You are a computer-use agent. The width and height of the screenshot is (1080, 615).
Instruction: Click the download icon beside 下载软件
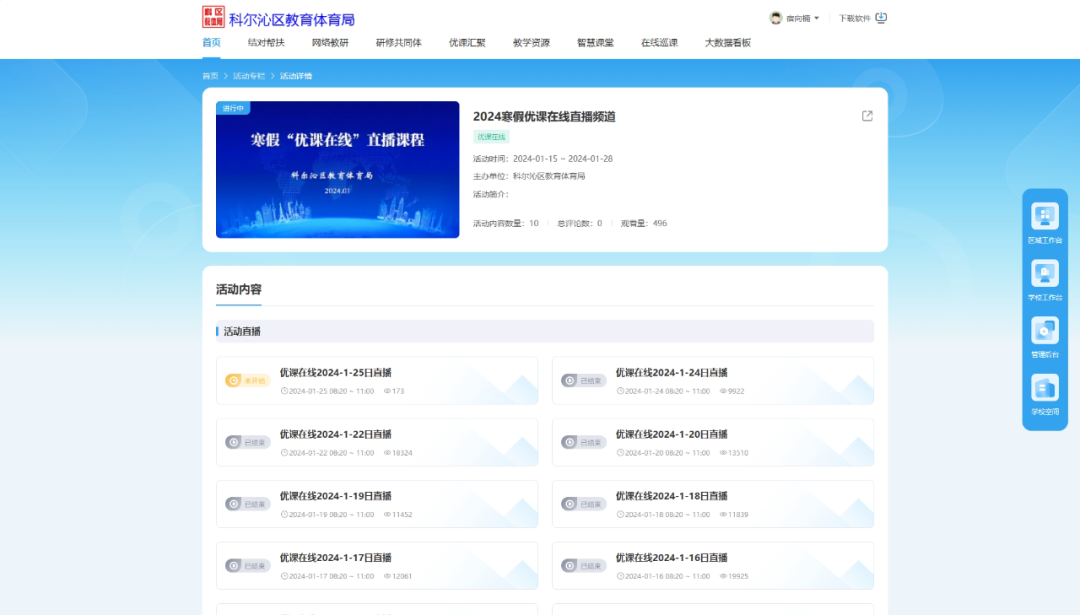click(x=881, y=17)
